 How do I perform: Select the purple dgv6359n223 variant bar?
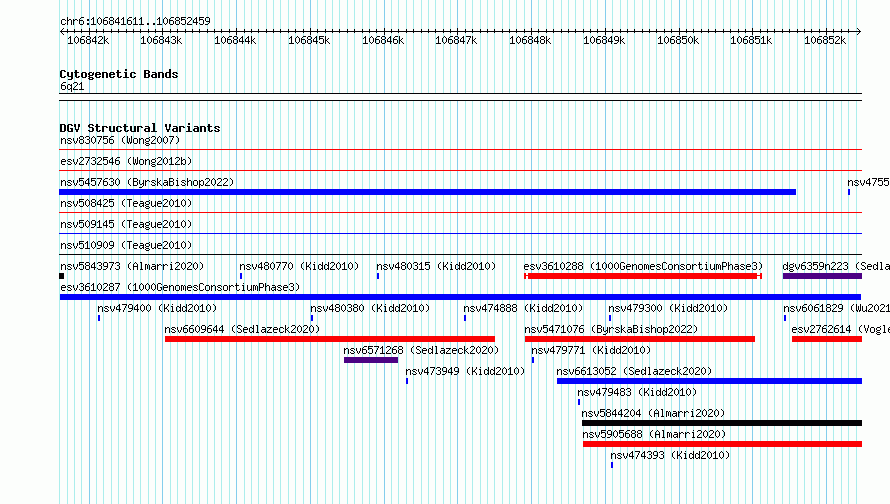pos(822,276)
